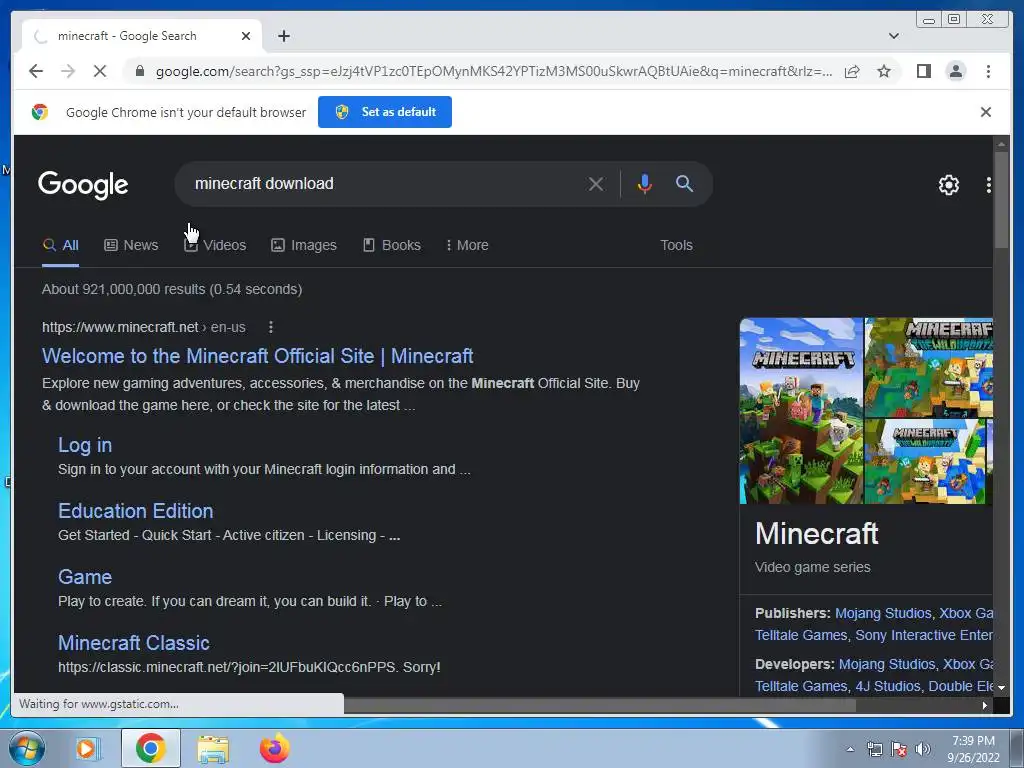Open search Tools options
Screen dimensions: 1024x768
point(676,246)
